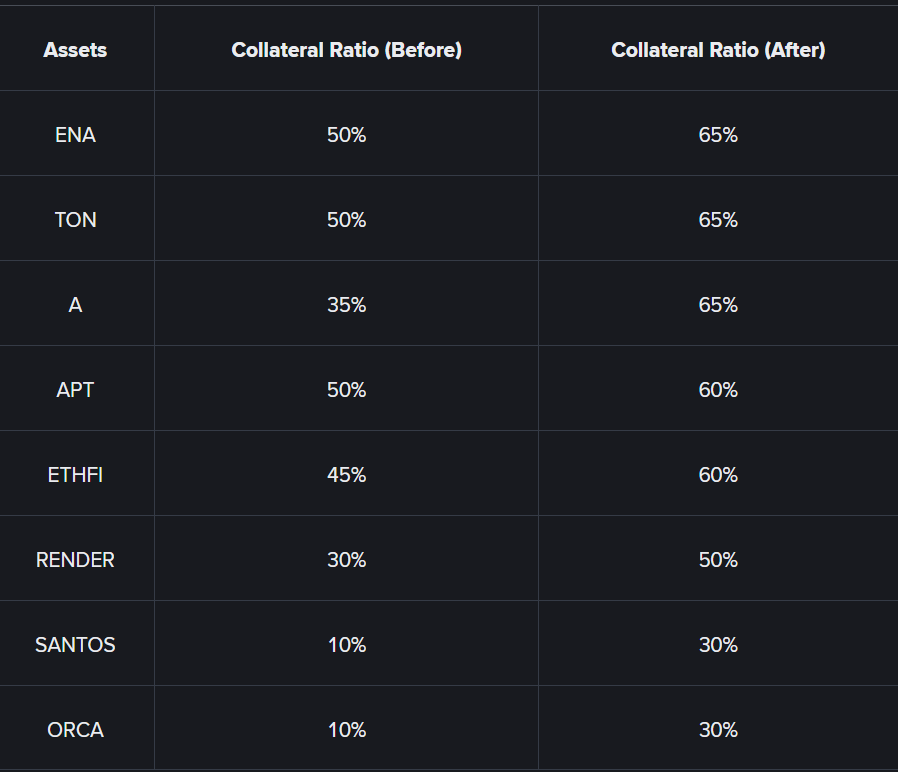Screen dimensions: 898x772
Task: Select the RENDER asset cell
Action: (75, 560)
